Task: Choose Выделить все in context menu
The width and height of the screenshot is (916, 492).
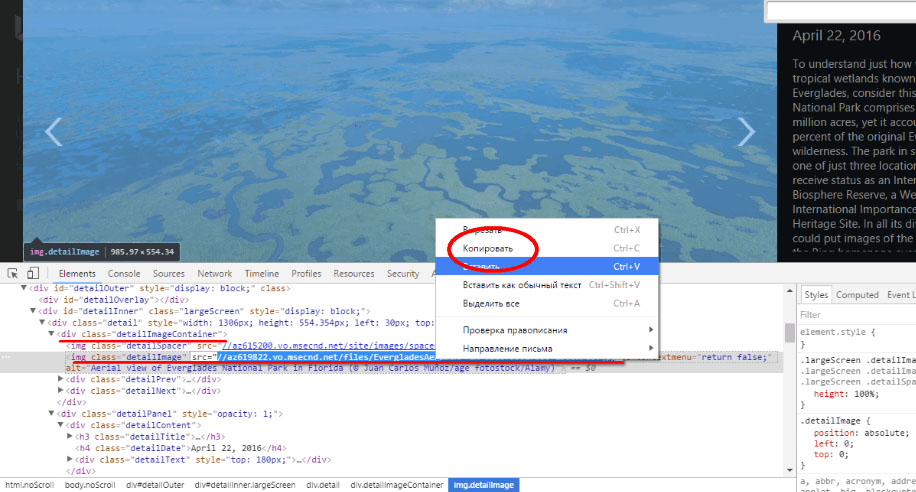Action: [547, 304]
